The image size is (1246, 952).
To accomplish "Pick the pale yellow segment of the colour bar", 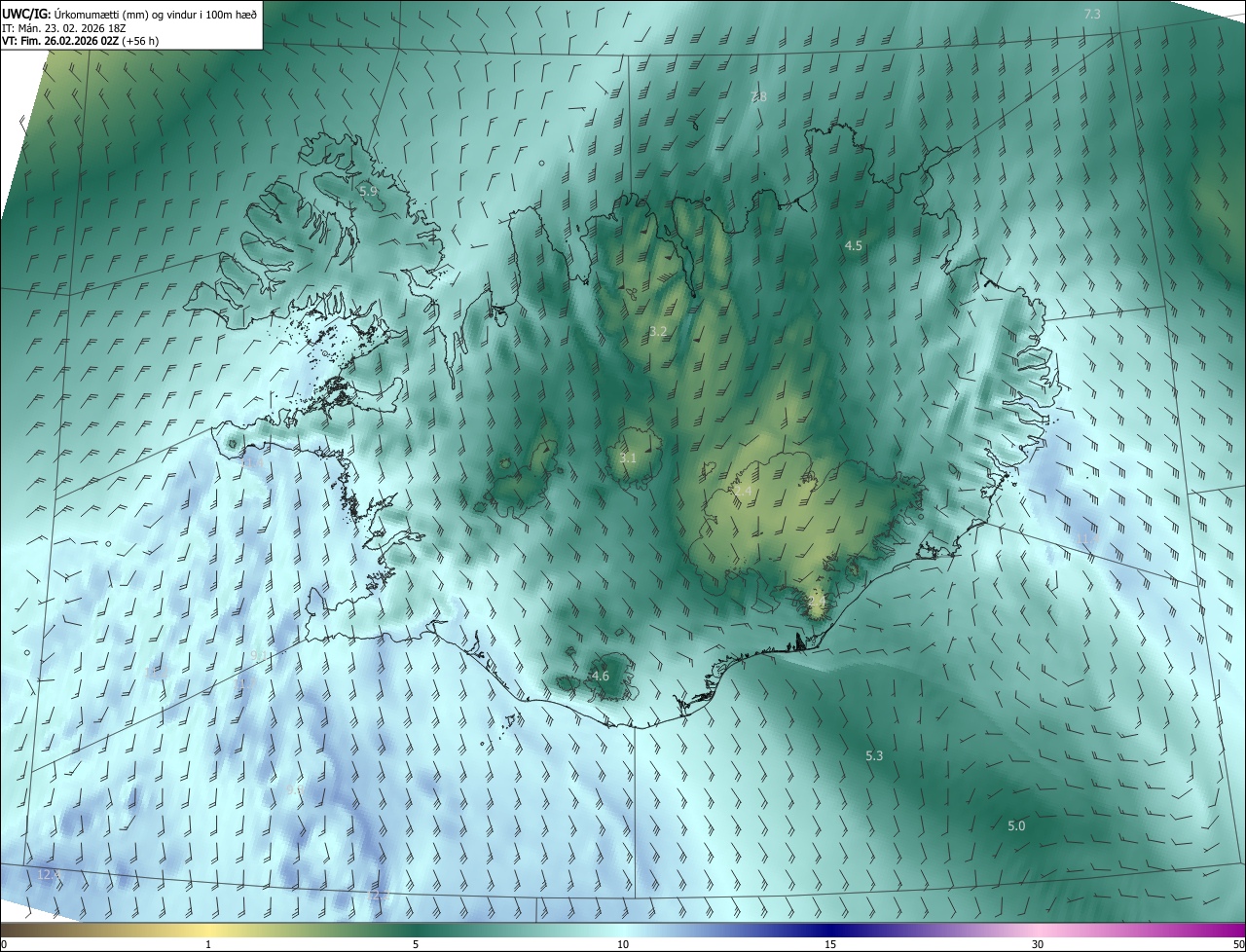I will point(208,931).
